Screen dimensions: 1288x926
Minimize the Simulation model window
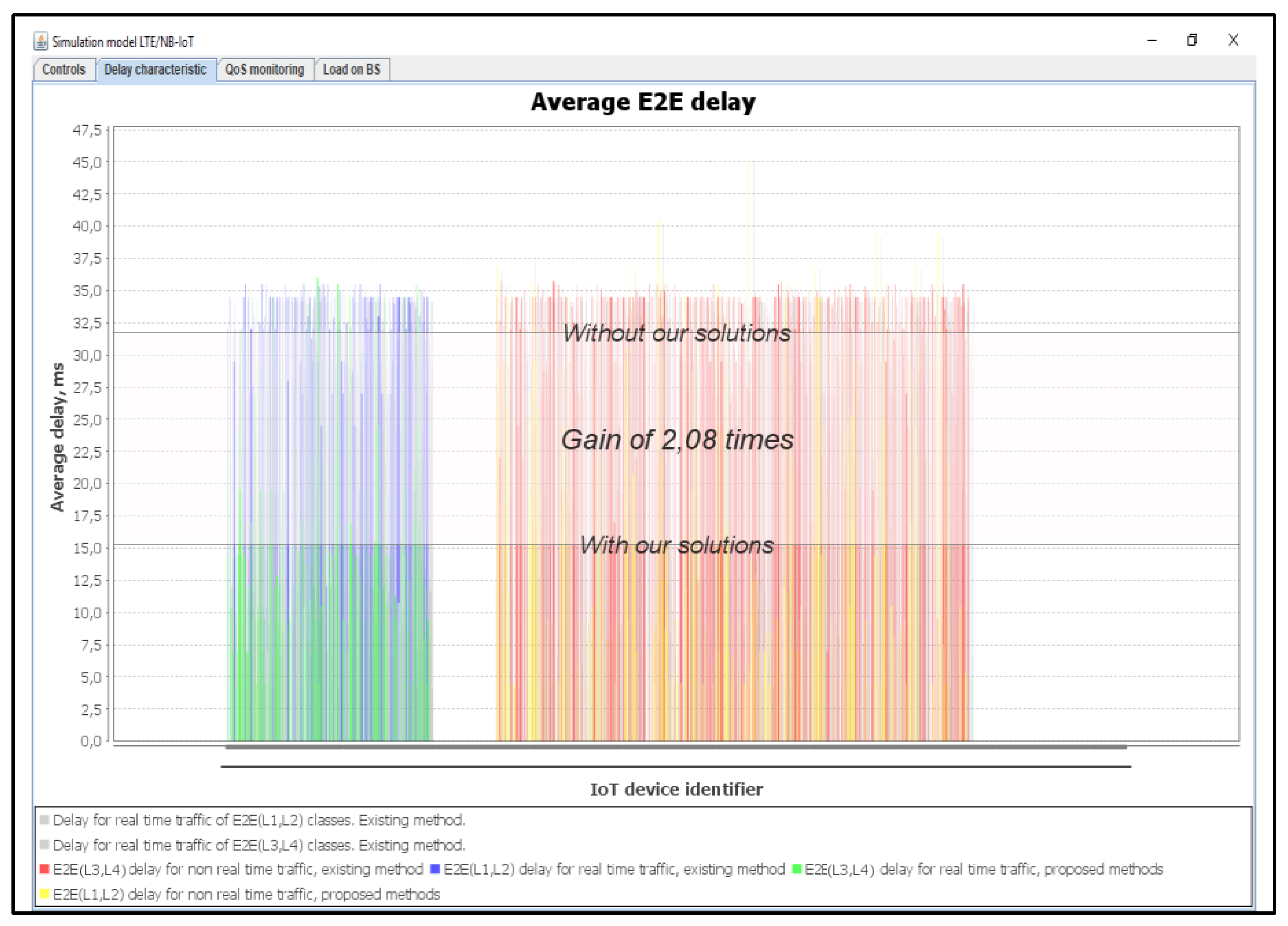1152,40
